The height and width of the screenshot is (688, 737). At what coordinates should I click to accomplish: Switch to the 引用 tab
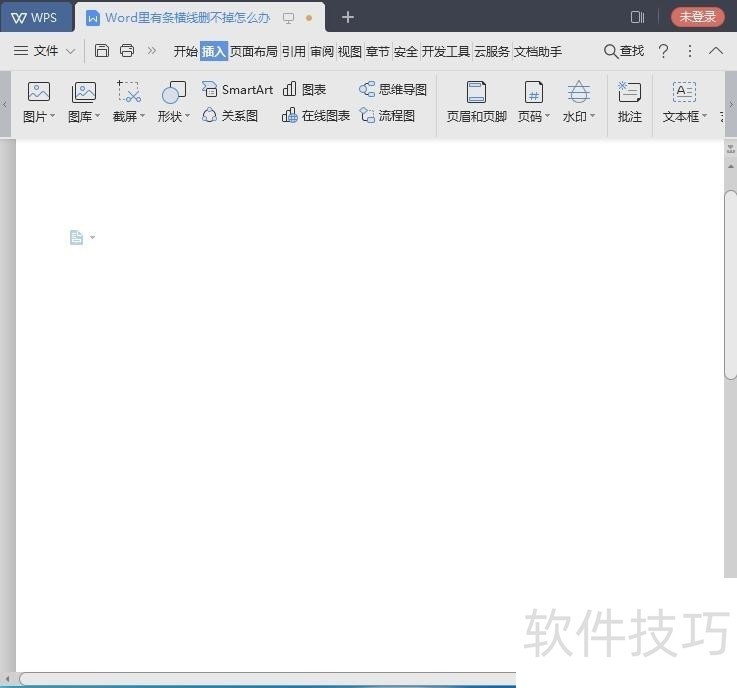(294, 51)
